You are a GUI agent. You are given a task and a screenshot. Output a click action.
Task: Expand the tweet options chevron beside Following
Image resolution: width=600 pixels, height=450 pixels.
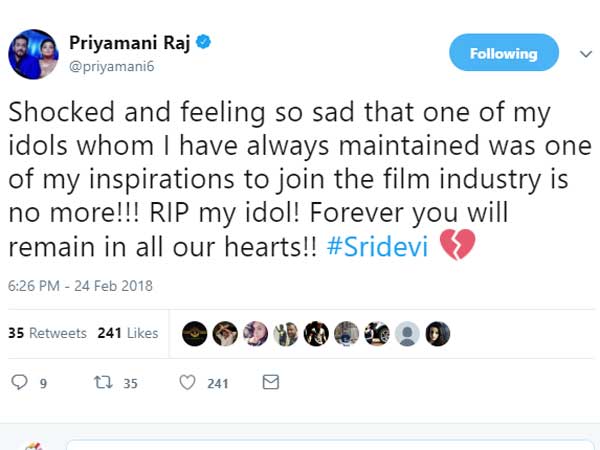(585, 53)
